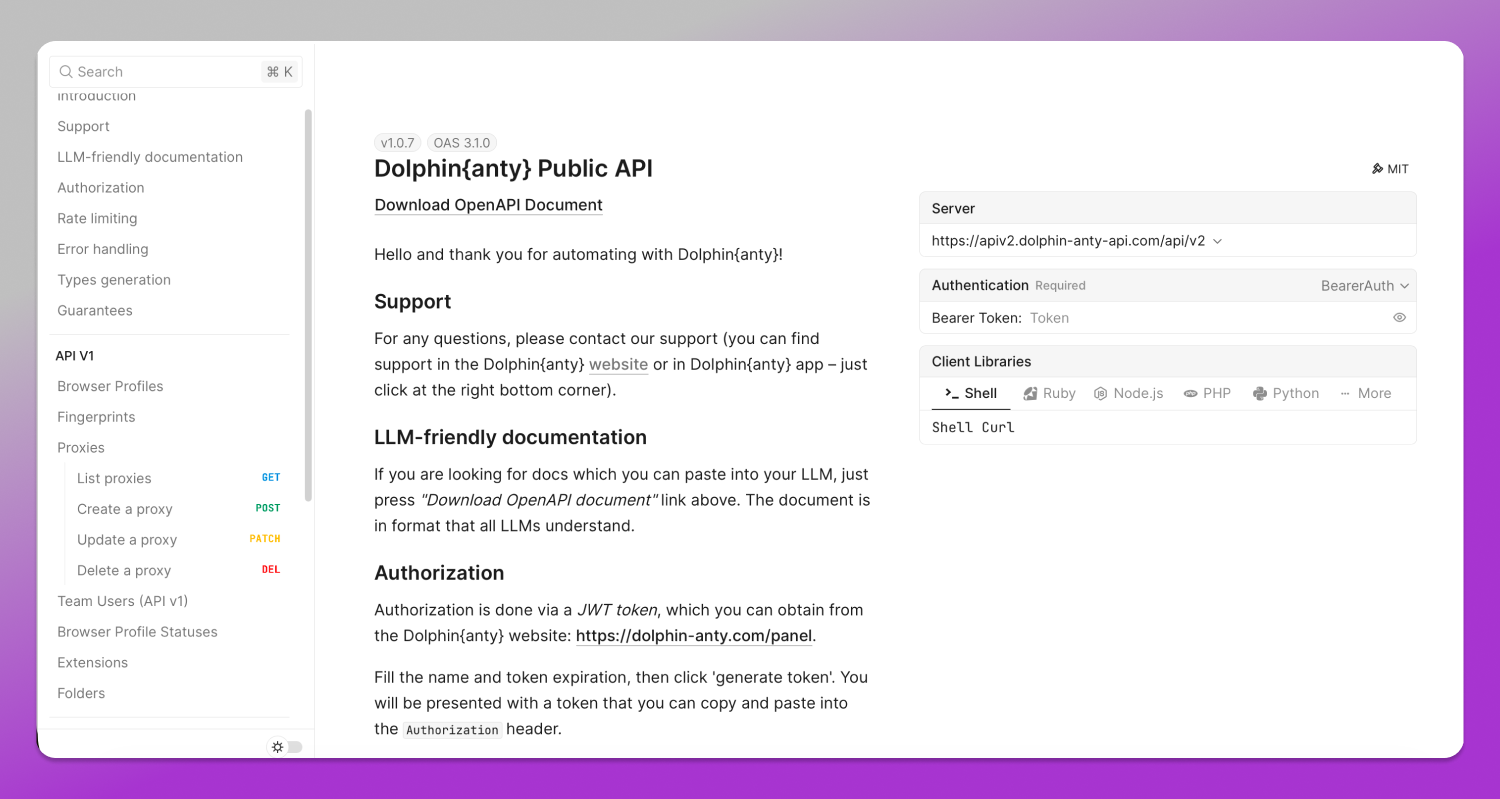This screenshot has width=1500, height=799.
Task: Switch to the Python client tab
Action: coord(1286,393)
